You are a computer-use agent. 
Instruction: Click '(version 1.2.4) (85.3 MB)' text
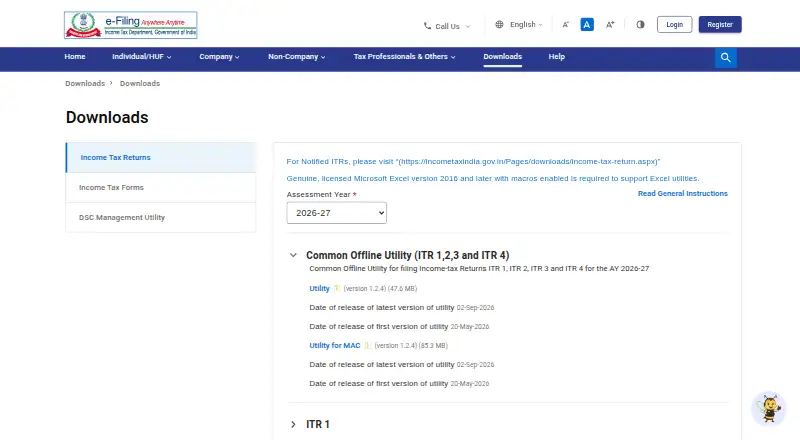pos(411,346)
